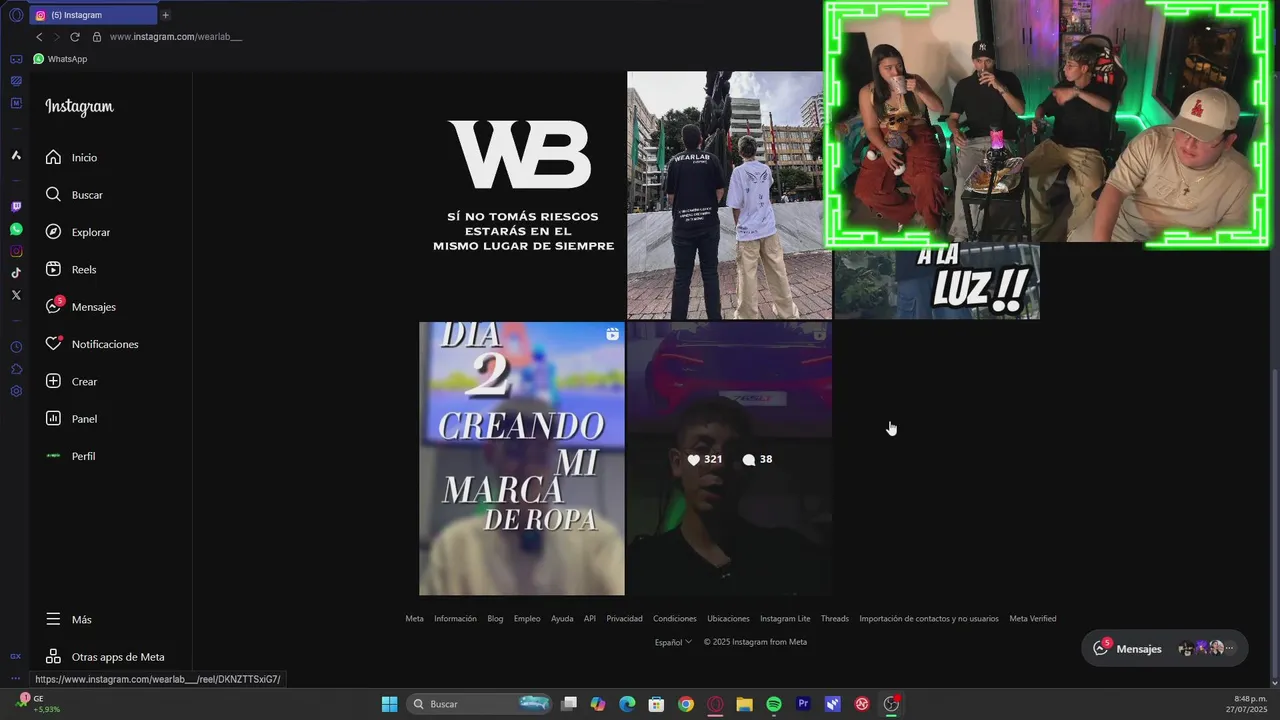
Task: Click site lock icon in address bar
Action: click(97, 37)
